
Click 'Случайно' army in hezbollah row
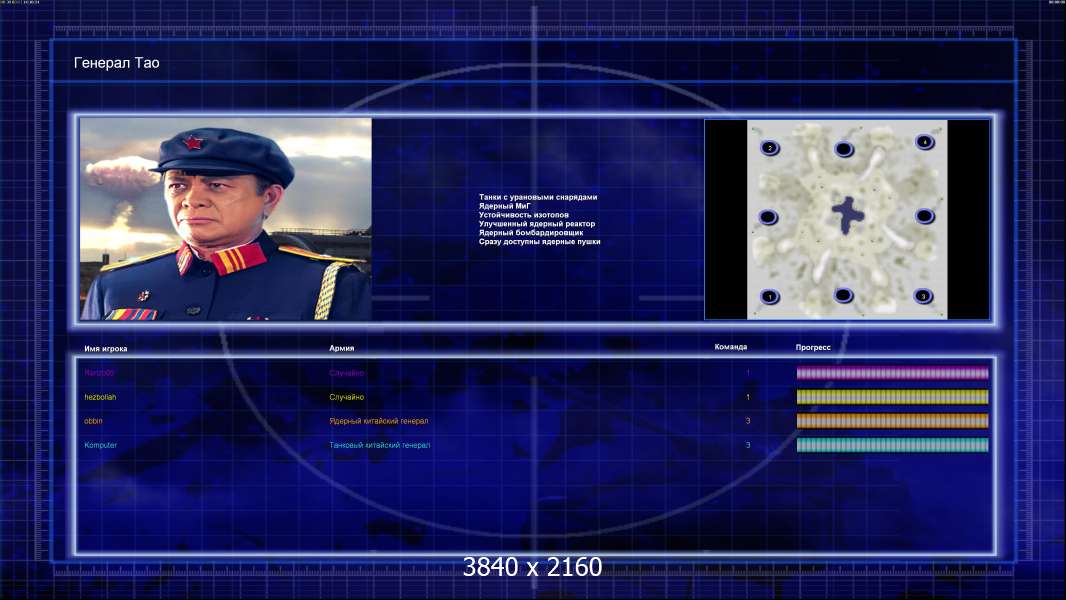click(346, 397)
